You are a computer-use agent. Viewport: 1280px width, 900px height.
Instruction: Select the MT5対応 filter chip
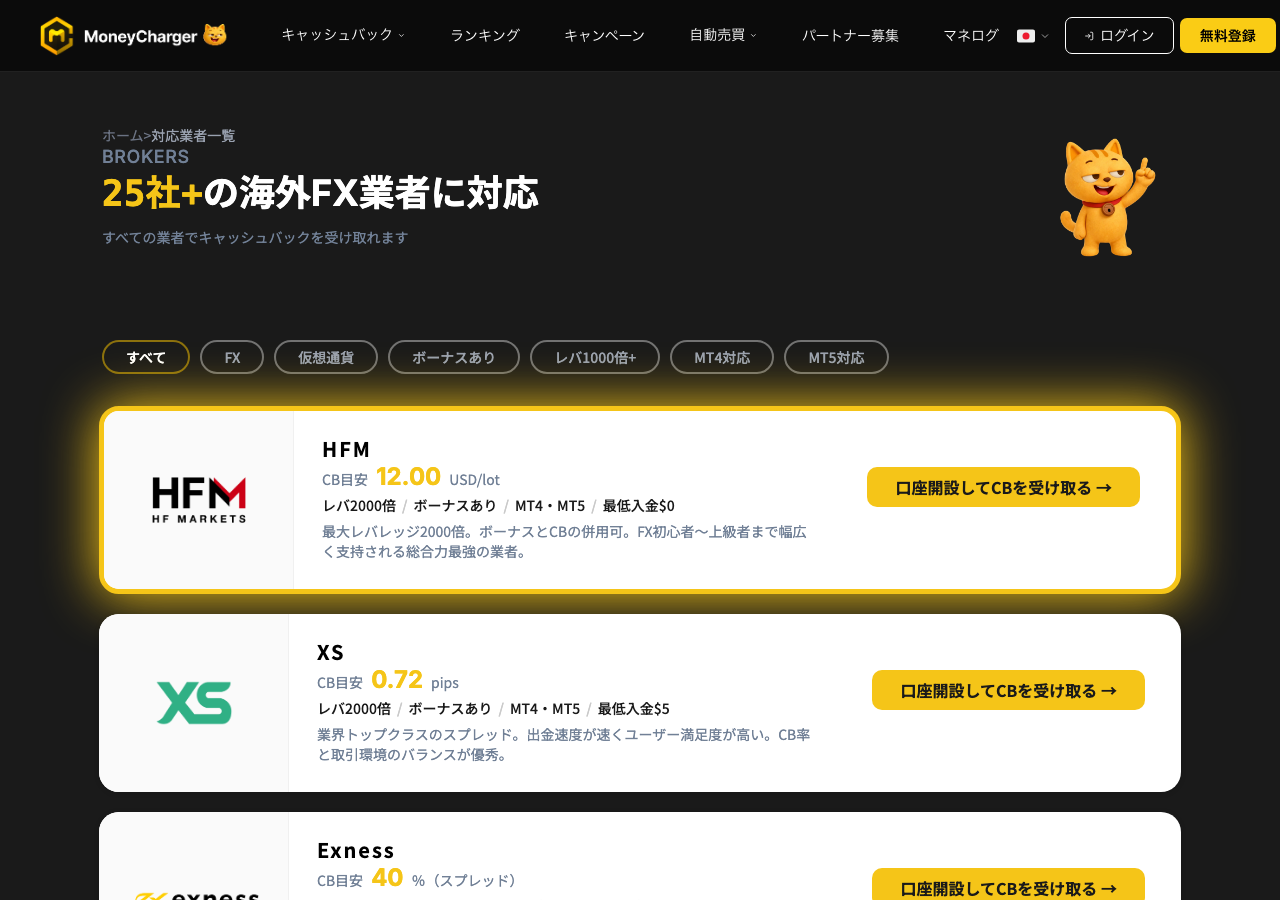pyautogui.click(x=836, y=357)
